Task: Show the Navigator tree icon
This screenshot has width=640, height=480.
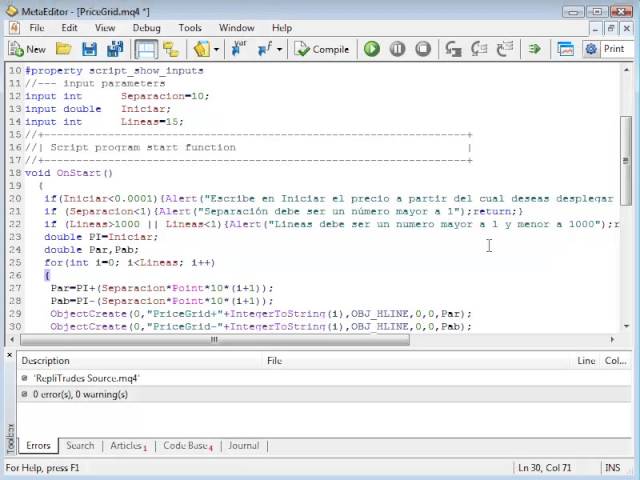Action: (171, 49)
